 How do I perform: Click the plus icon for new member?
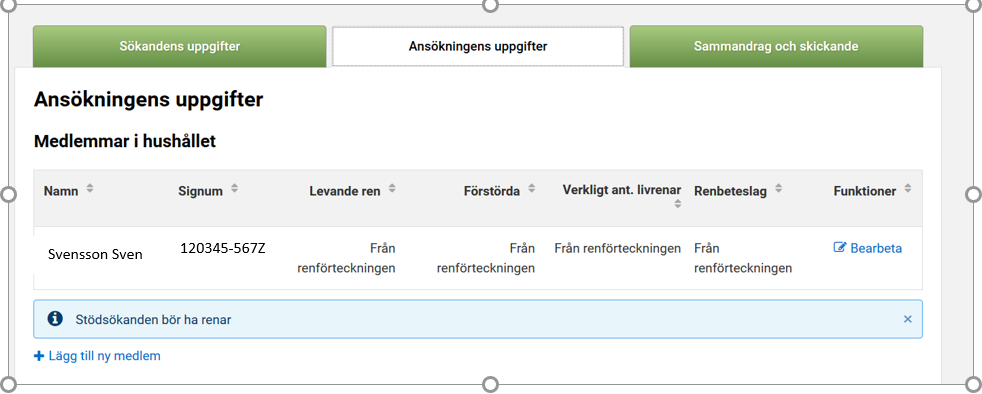(39, 356)
